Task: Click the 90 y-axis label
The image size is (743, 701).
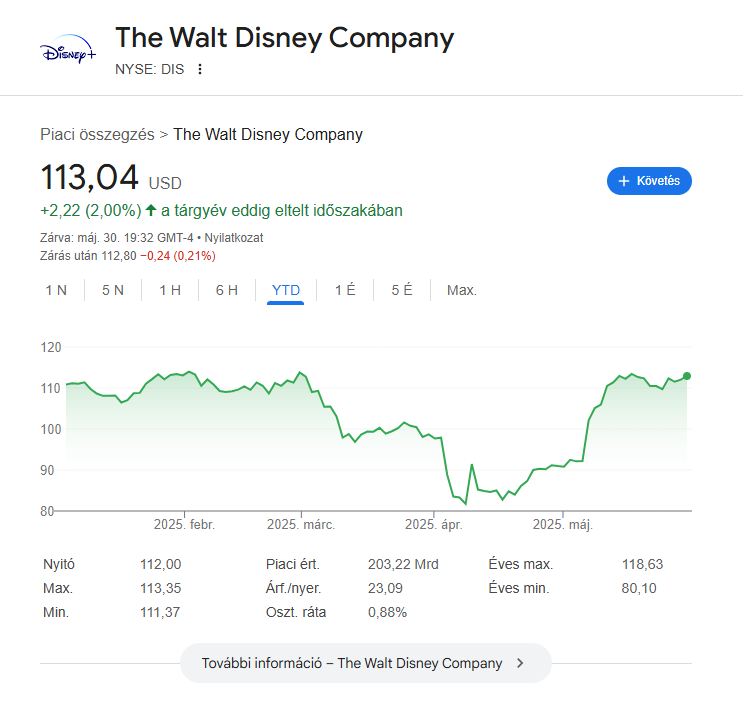Action: click(47, 471)
